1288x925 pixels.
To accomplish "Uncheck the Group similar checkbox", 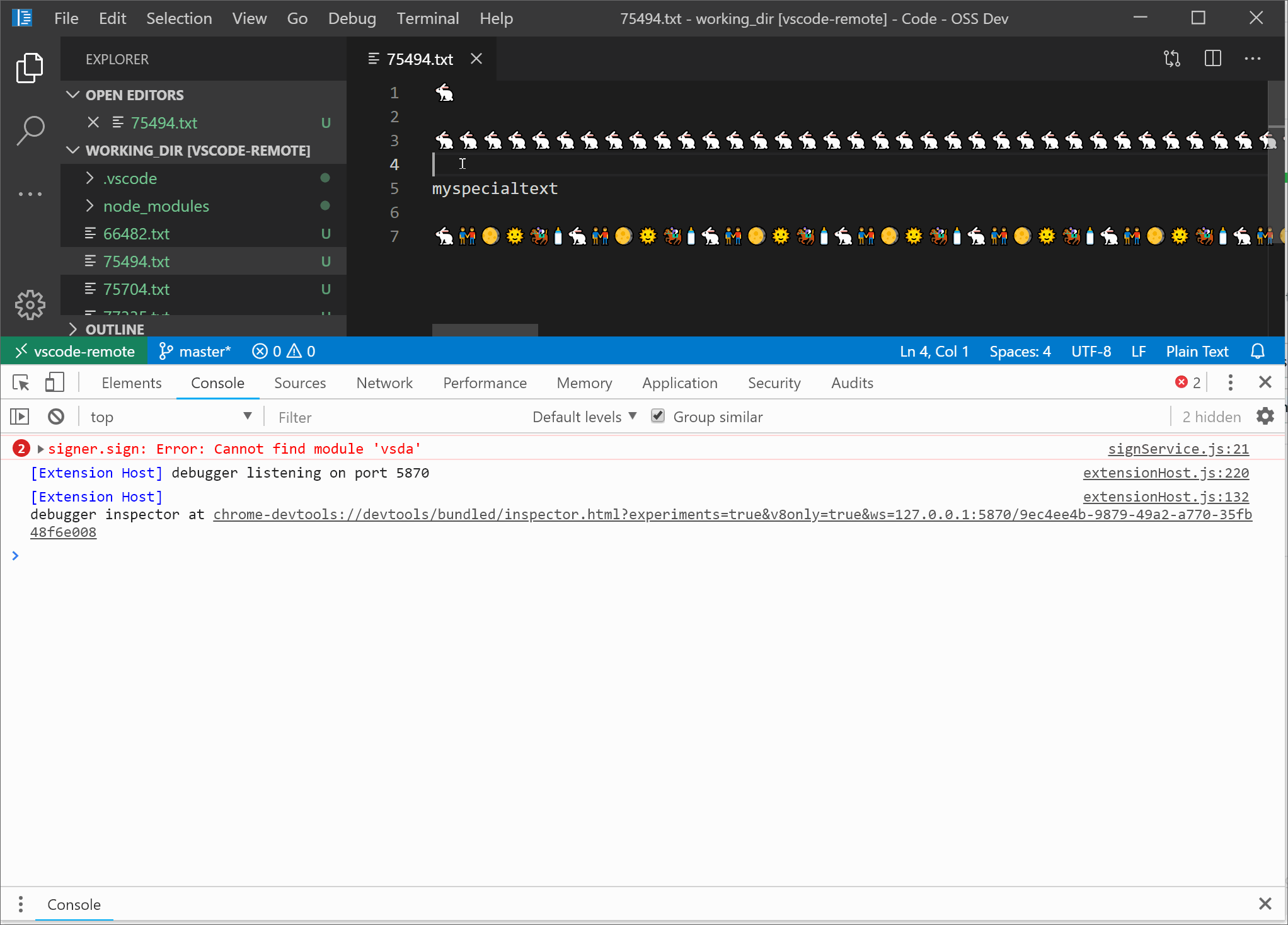I will [x=658, y=416].
